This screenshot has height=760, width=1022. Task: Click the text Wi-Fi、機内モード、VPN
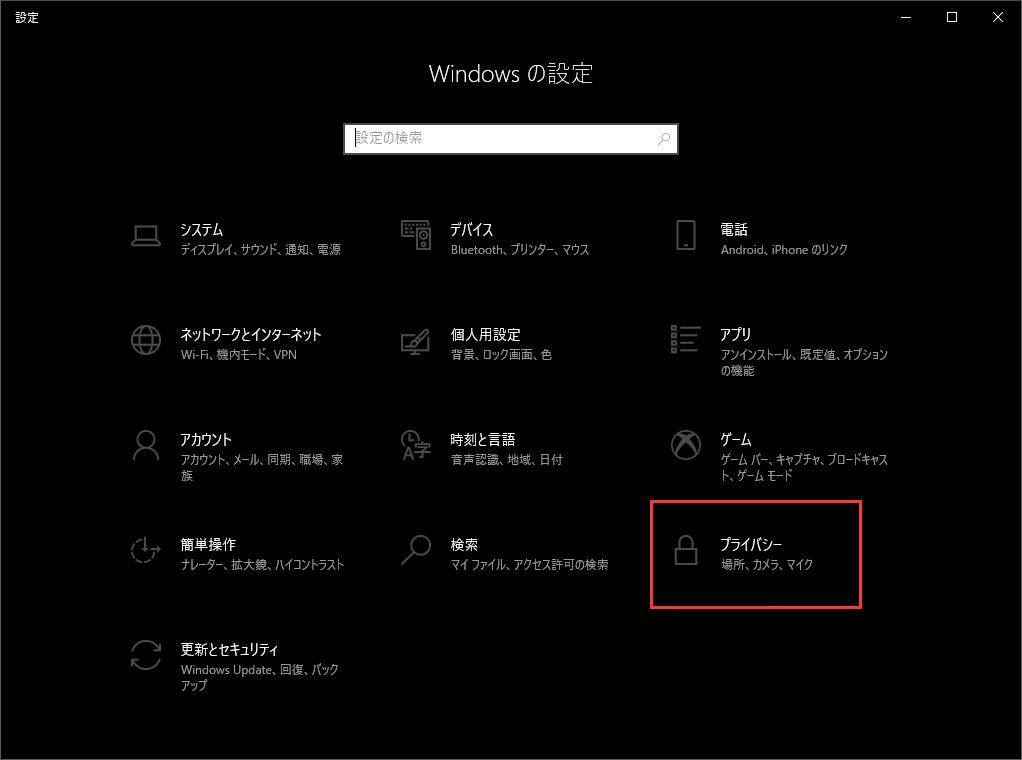[x=239, y=355]
